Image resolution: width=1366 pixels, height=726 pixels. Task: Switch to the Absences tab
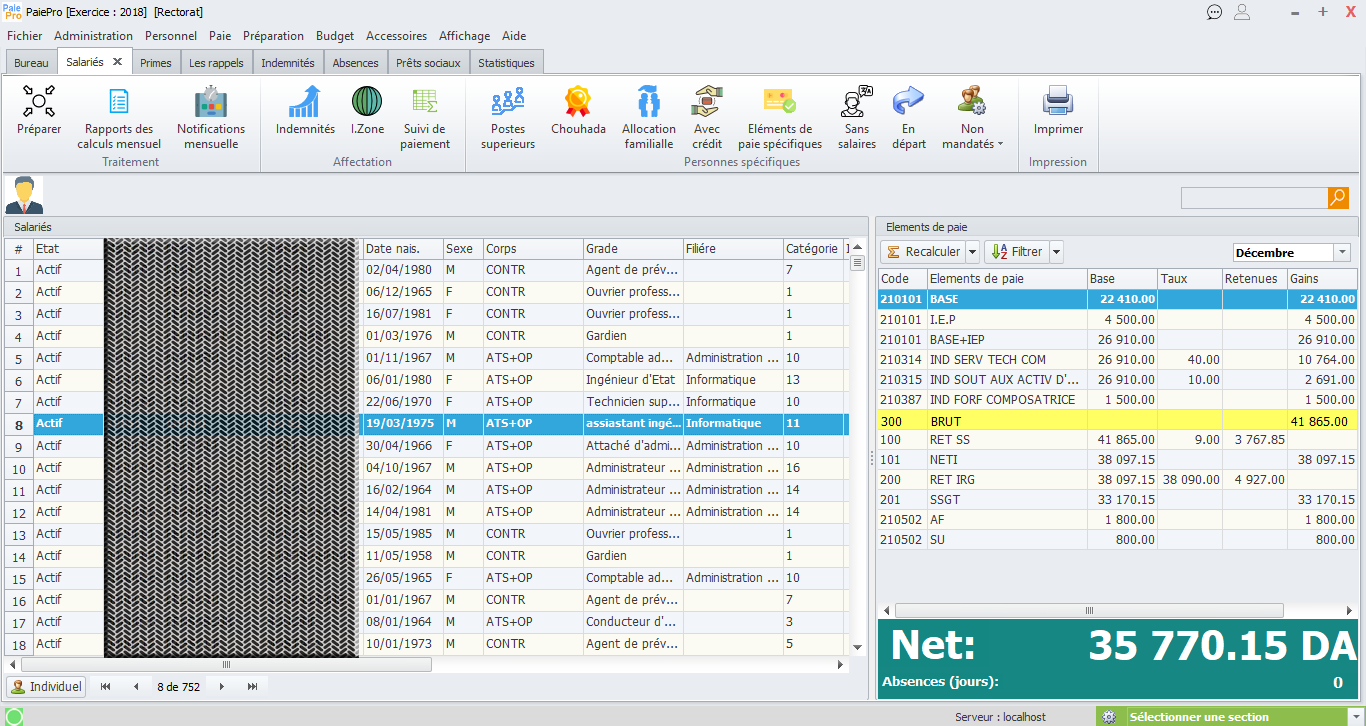pos(355,63)
